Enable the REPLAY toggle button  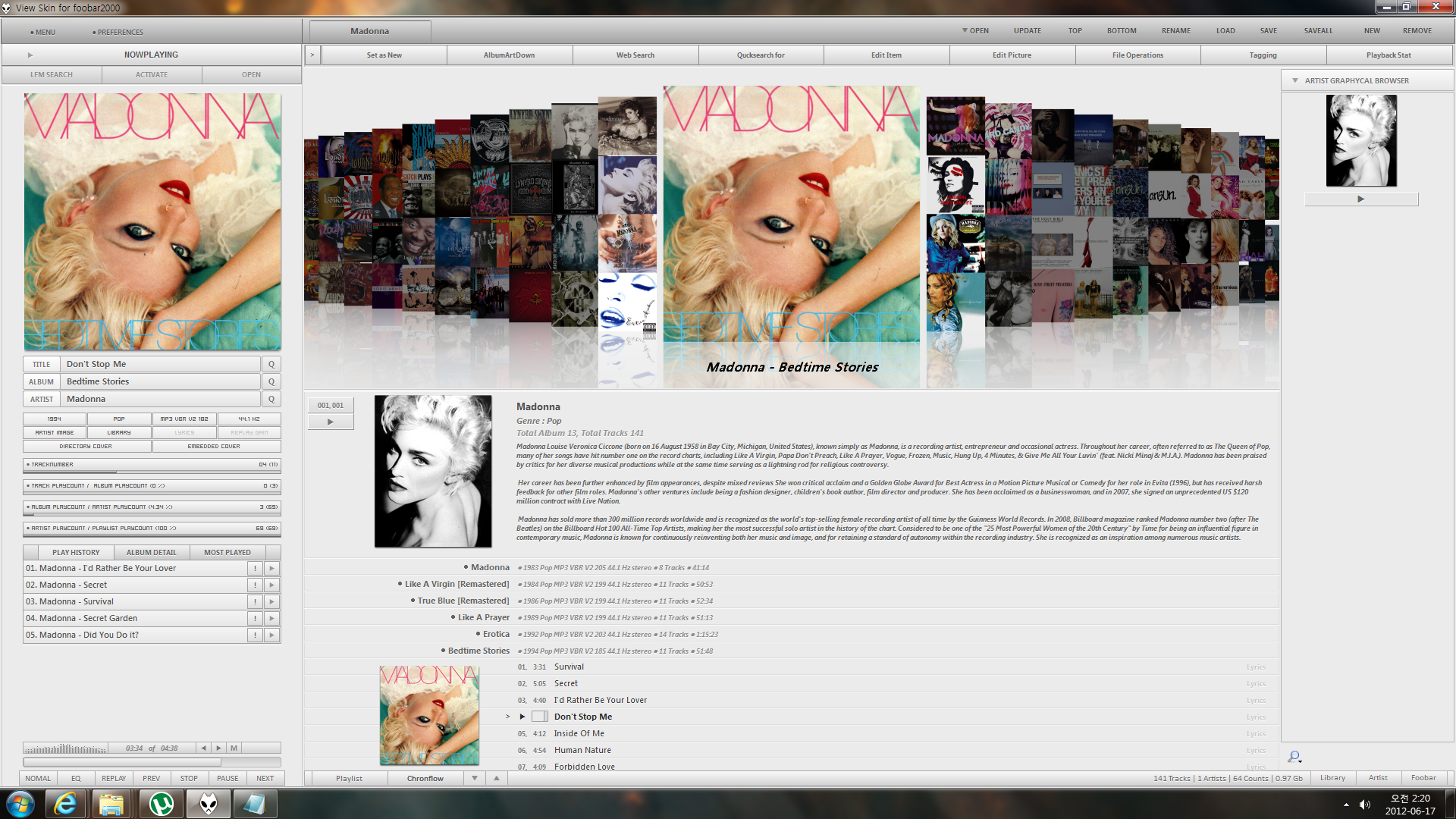[113, 778]
